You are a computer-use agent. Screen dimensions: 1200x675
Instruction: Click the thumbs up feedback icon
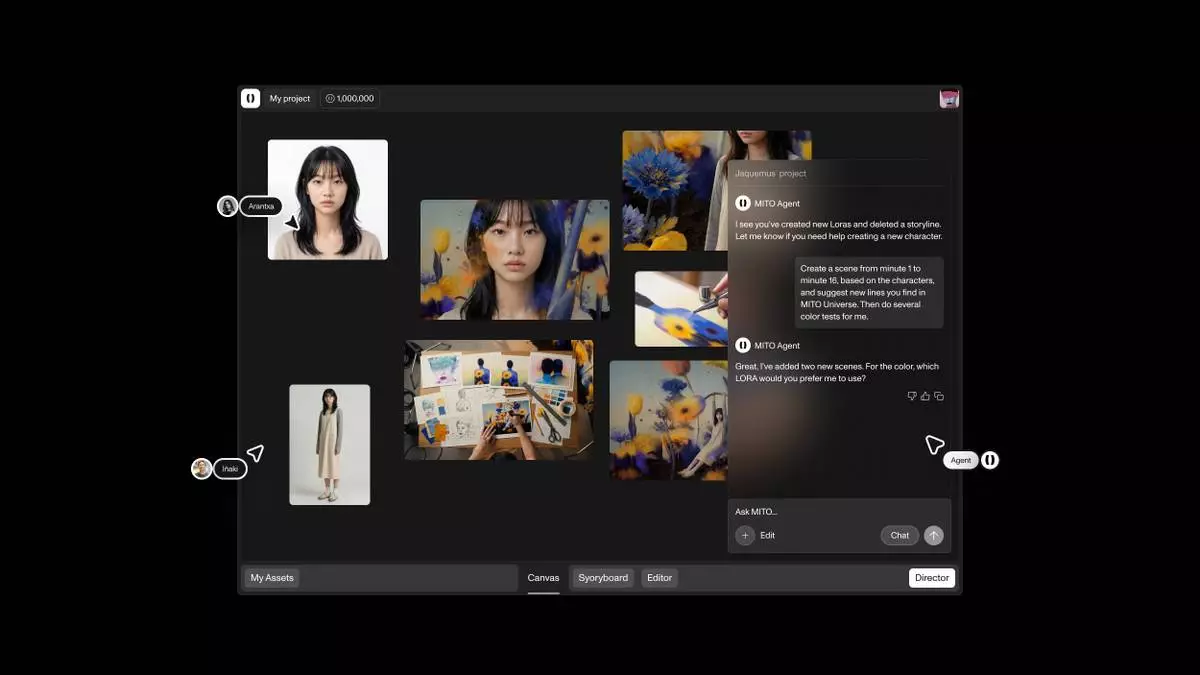(925, 396)
